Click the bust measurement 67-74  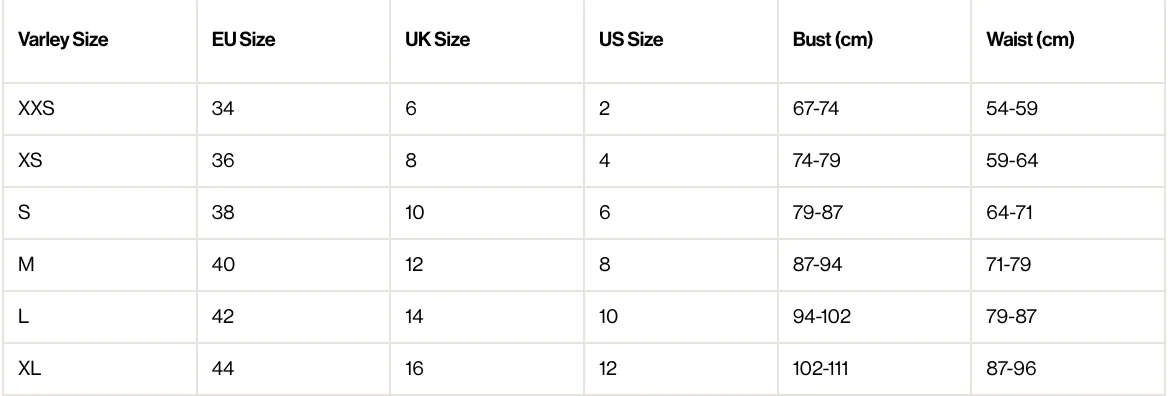coord(816,109)
